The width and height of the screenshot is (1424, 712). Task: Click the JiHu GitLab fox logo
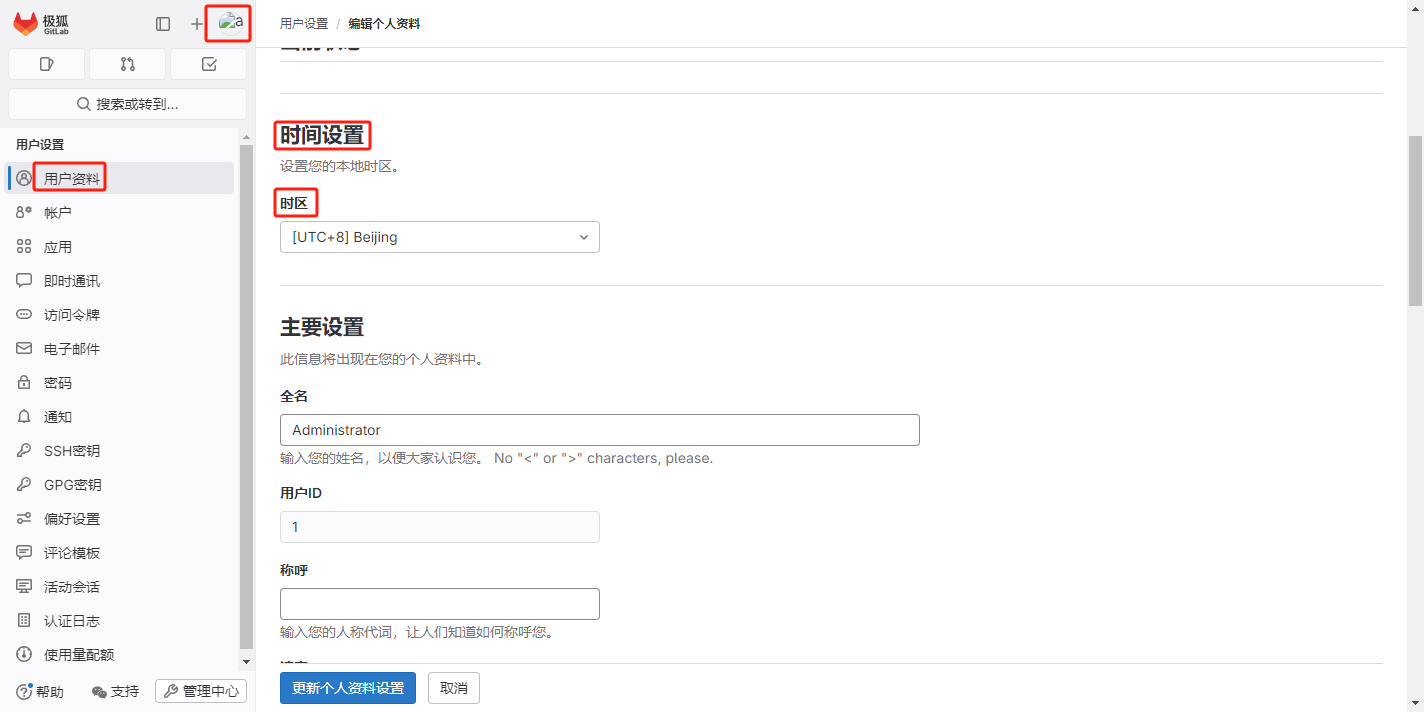pos(26,24)
